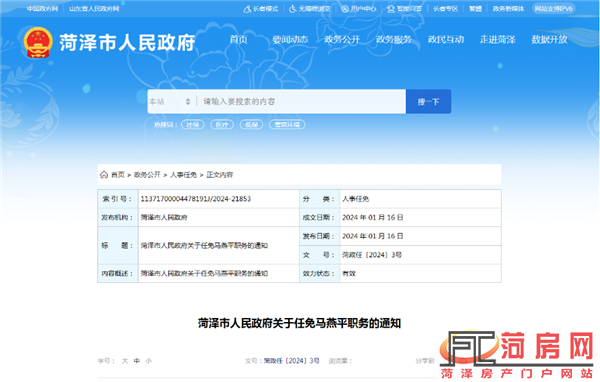
Task: Set font size to 中
Action: coord(137,361)
